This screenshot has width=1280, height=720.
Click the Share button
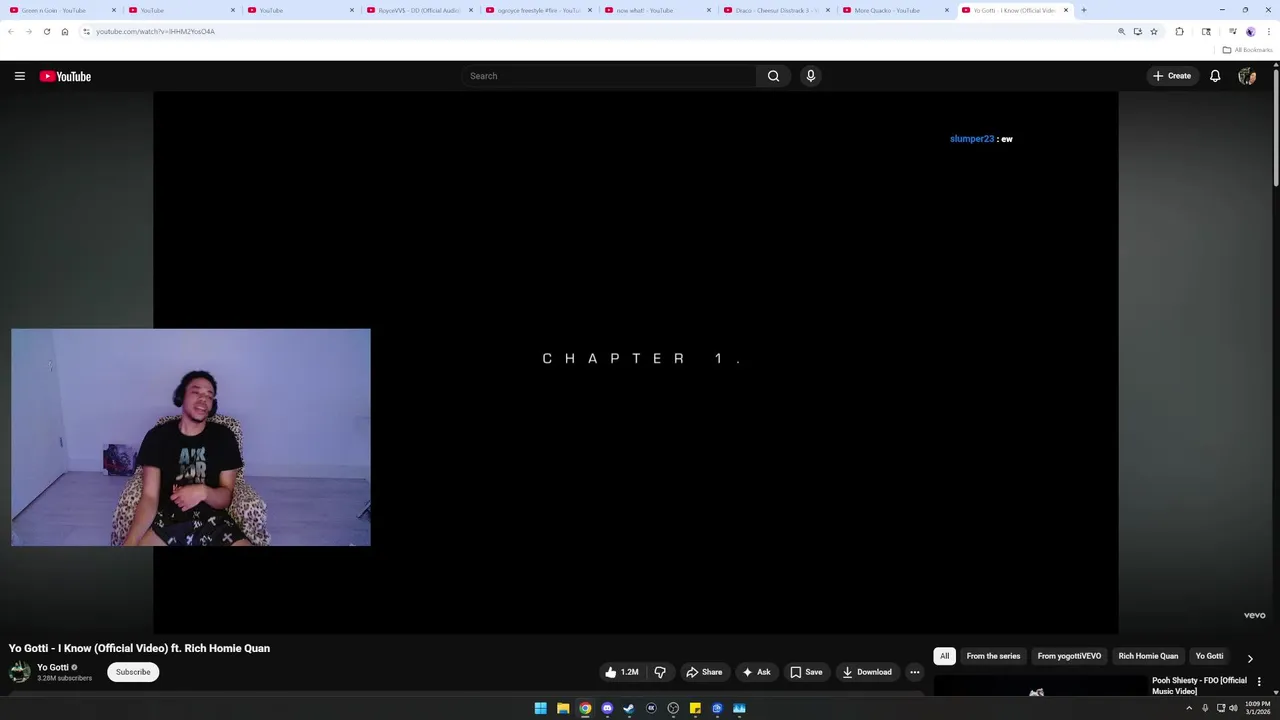pyautogui.click(x=704, y=672)
